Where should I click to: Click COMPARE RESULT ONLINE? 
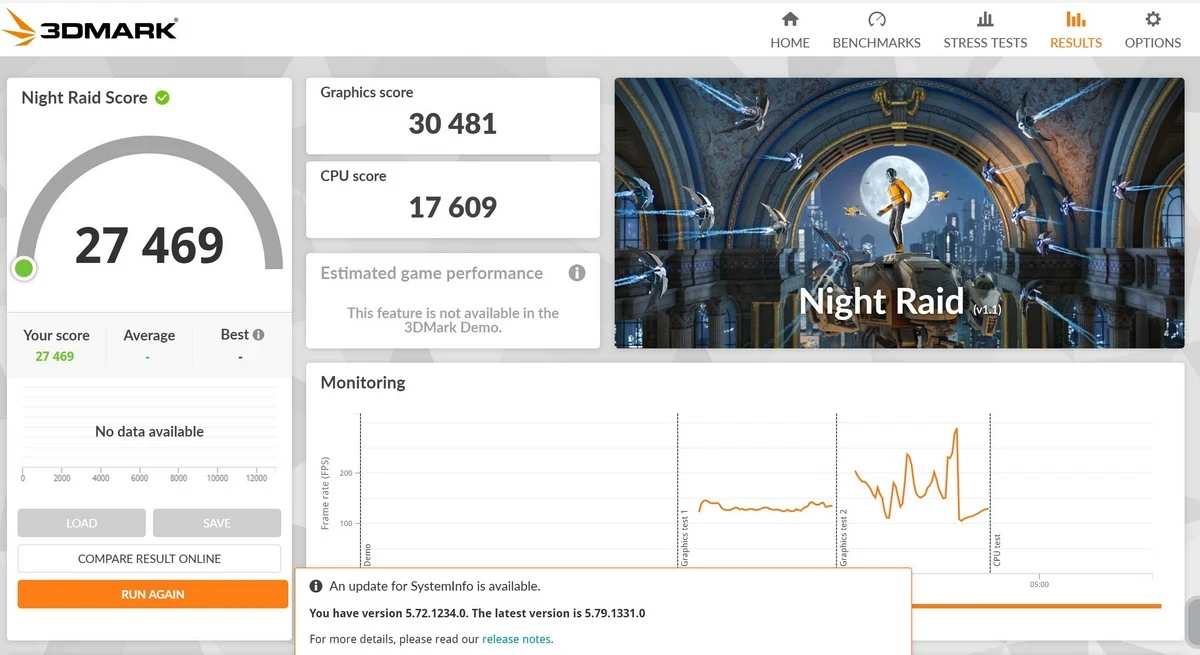149,559
